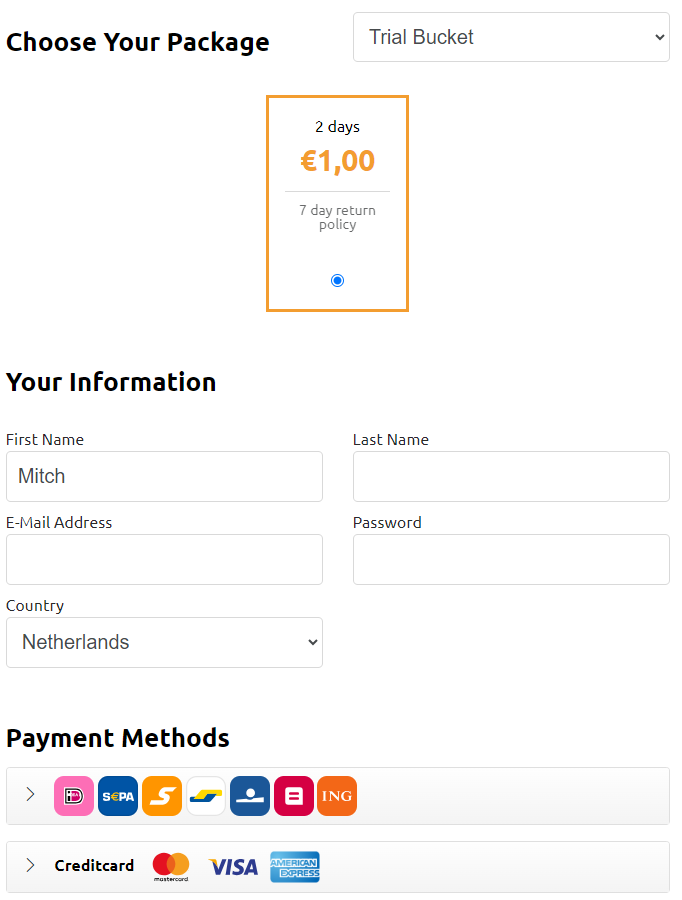
Task: Select the Mastercard icon
Action: pyautogui.click(x=170, y=866)
